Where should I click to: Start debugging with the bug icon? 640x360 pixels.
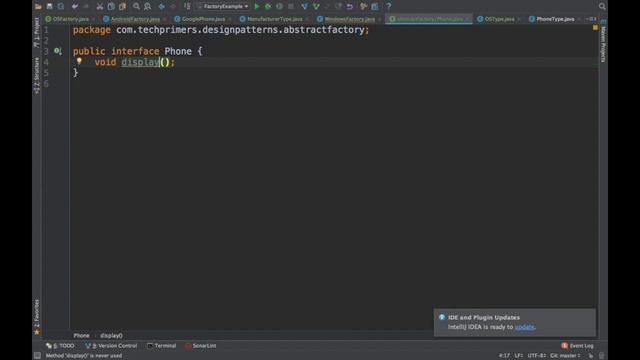coord(268,7)
